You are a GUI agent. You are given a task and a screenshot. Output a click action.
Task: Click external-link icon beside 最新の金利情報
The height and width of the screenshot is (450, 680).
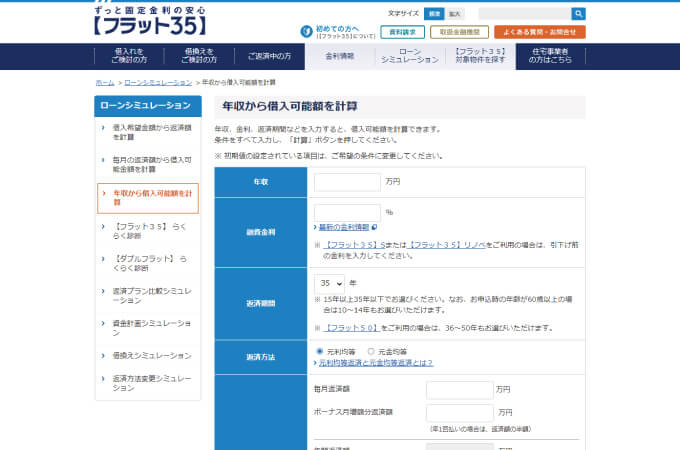point(374,227)
